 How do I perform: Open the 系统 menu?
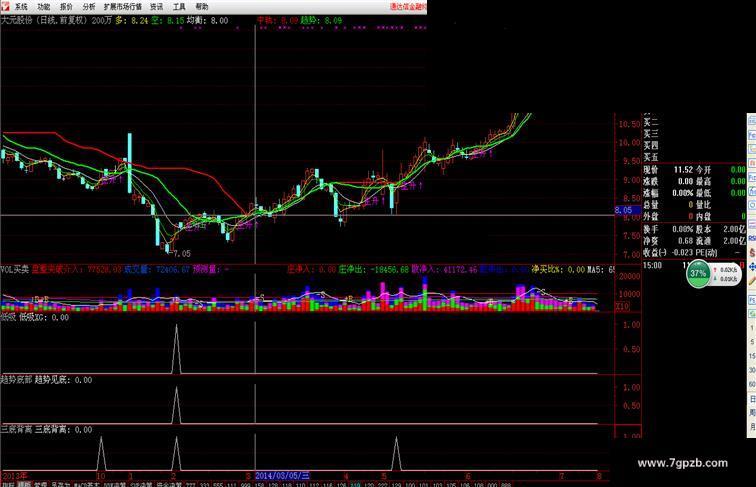click(x=21, y=7)
